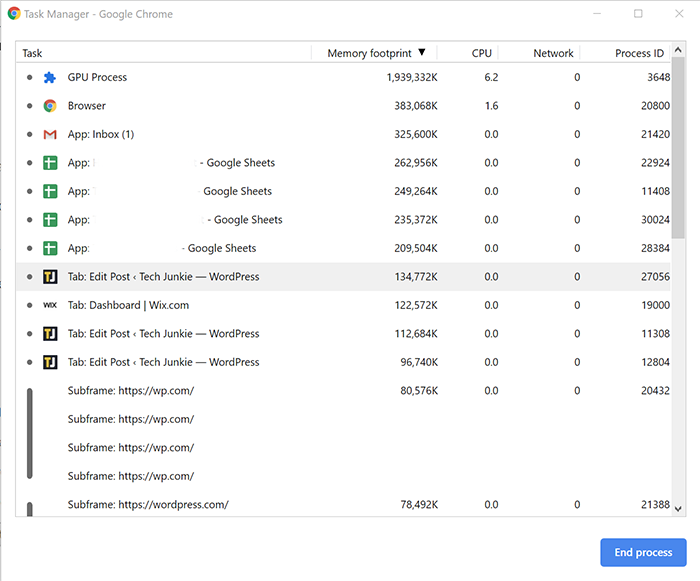Click the scrollbar down arrow
This screenshot has height=581, width=700.
coord(678,509)
